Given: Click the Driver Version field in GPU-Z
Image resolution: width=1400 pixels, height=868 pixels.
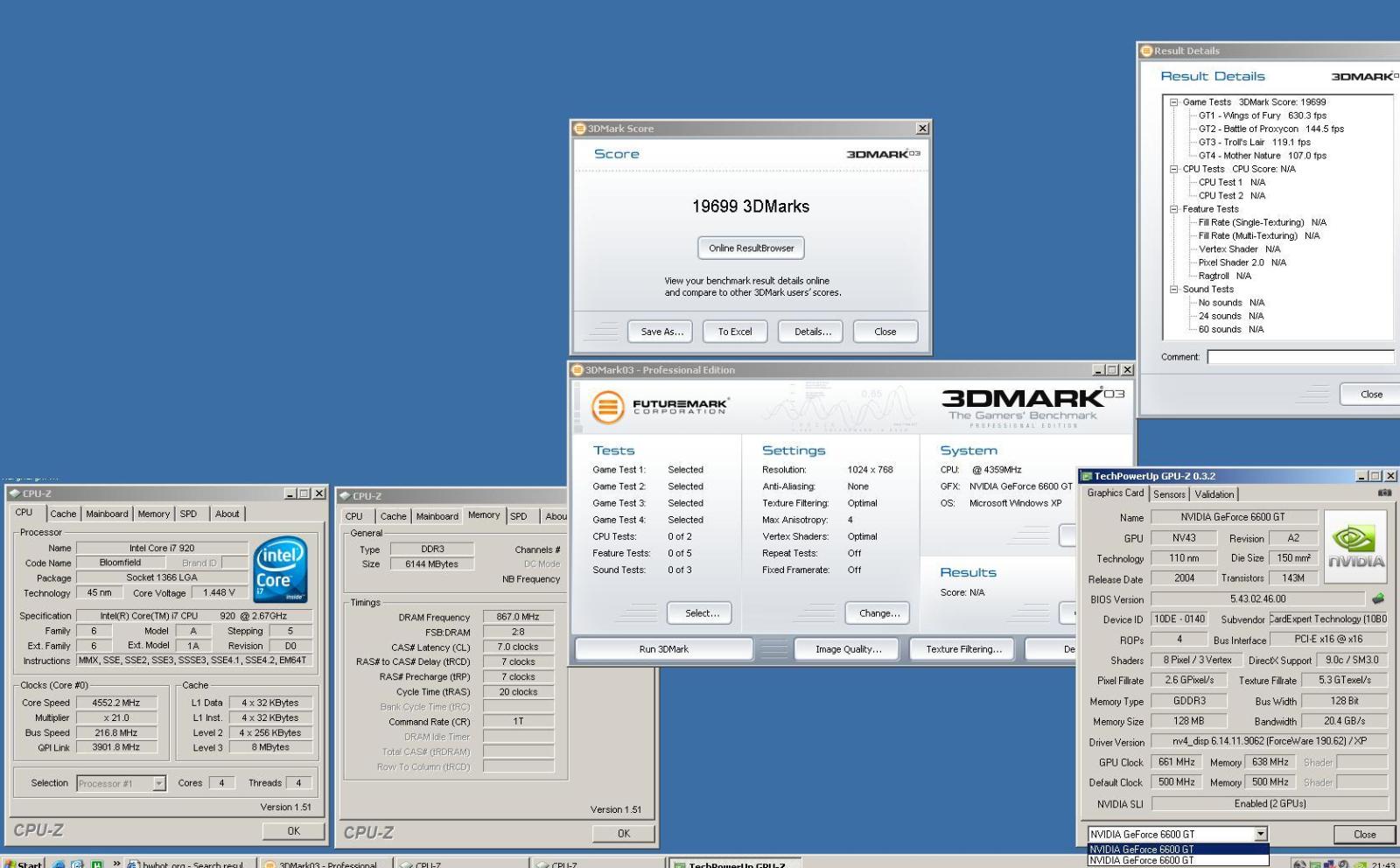Looking at the screenshot, I should click(1269, 741).
